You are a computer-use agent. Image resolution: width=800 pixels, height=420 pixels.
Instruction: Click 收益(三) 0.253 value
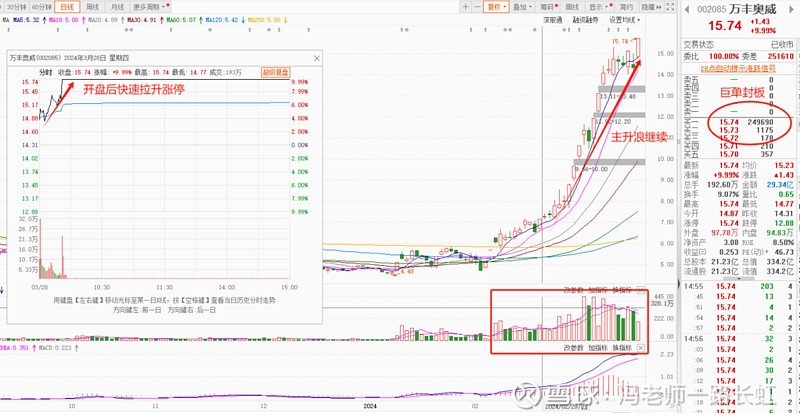[729, 252]
